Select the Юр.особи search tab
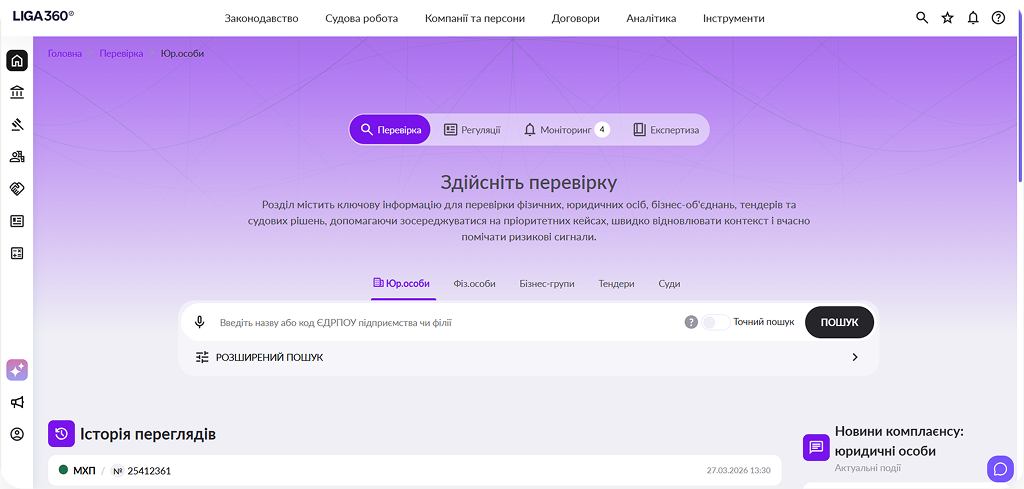This screenshot has width=1024, height=489. pyautogui.click(x=402, y=284)
